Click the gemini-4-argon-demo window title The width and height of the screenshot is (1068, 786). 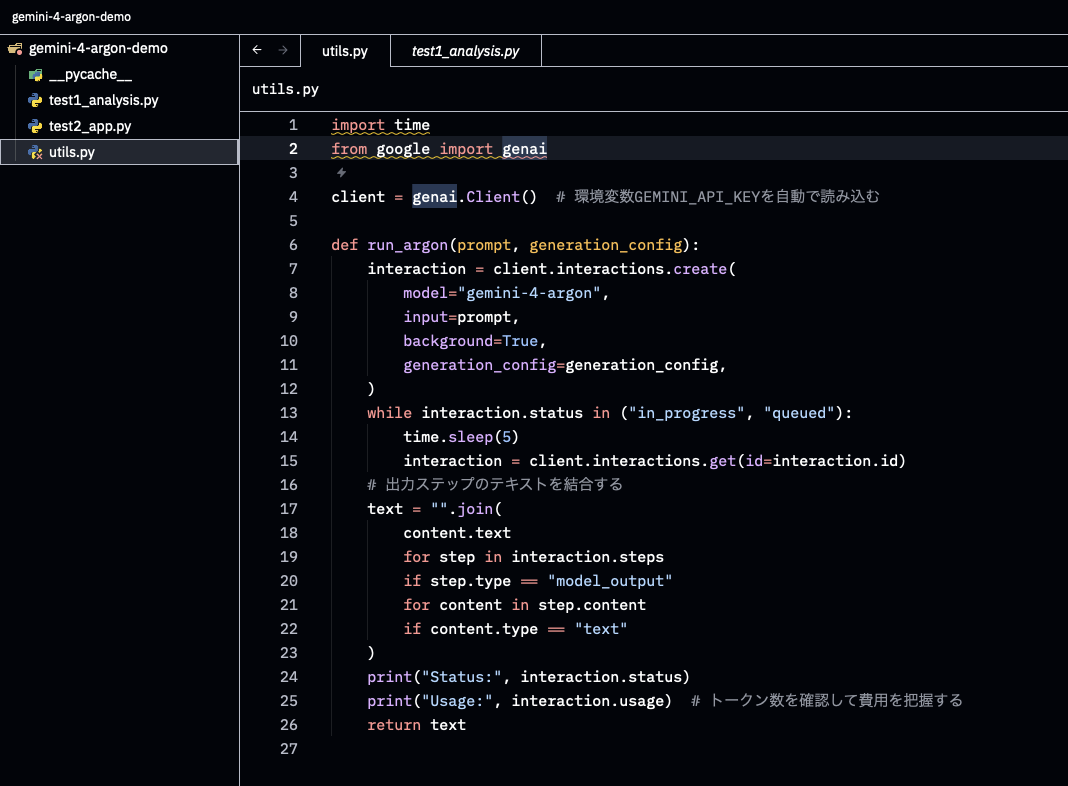click(72, 16)
